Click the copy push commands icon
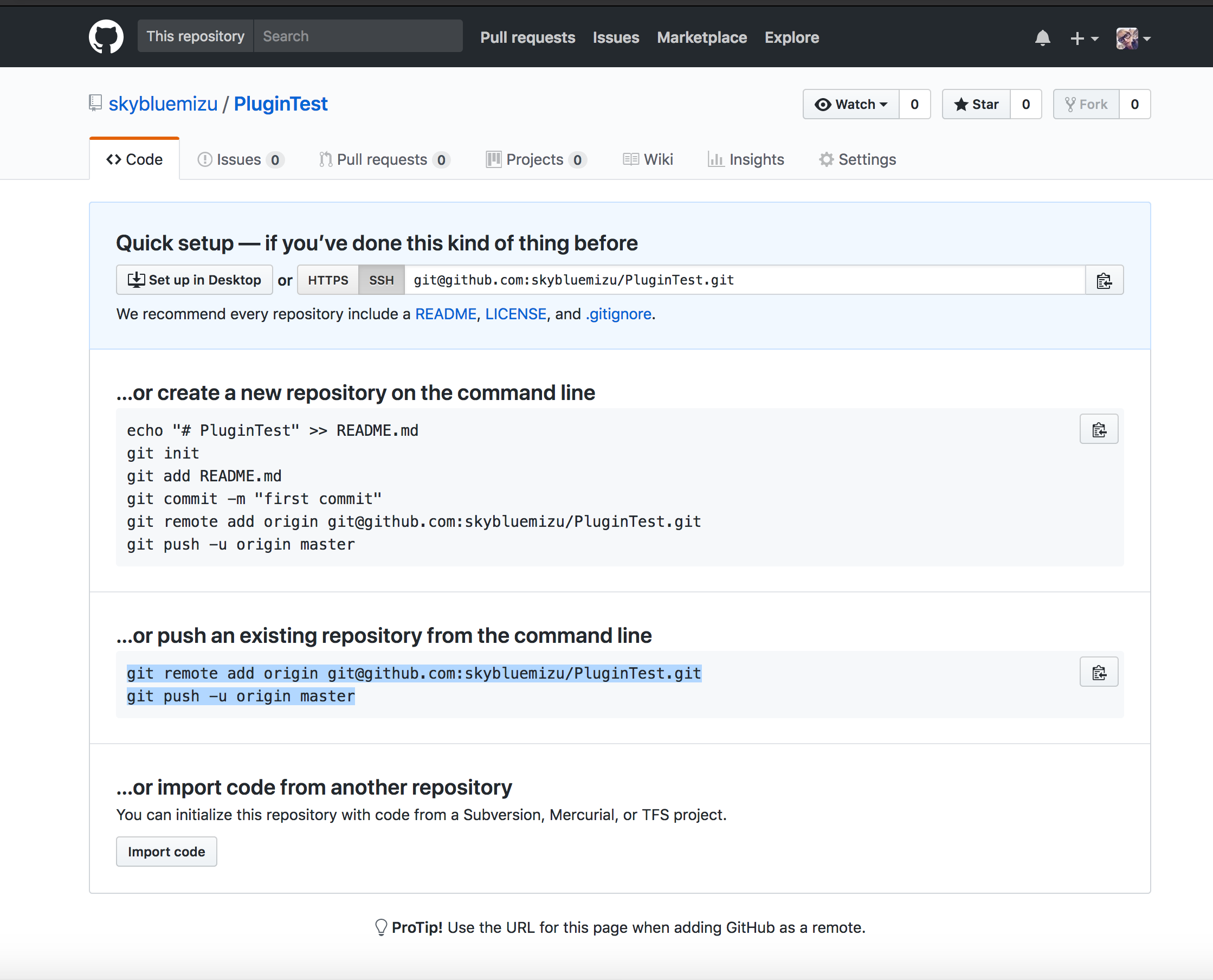 tap(1099, 672)
